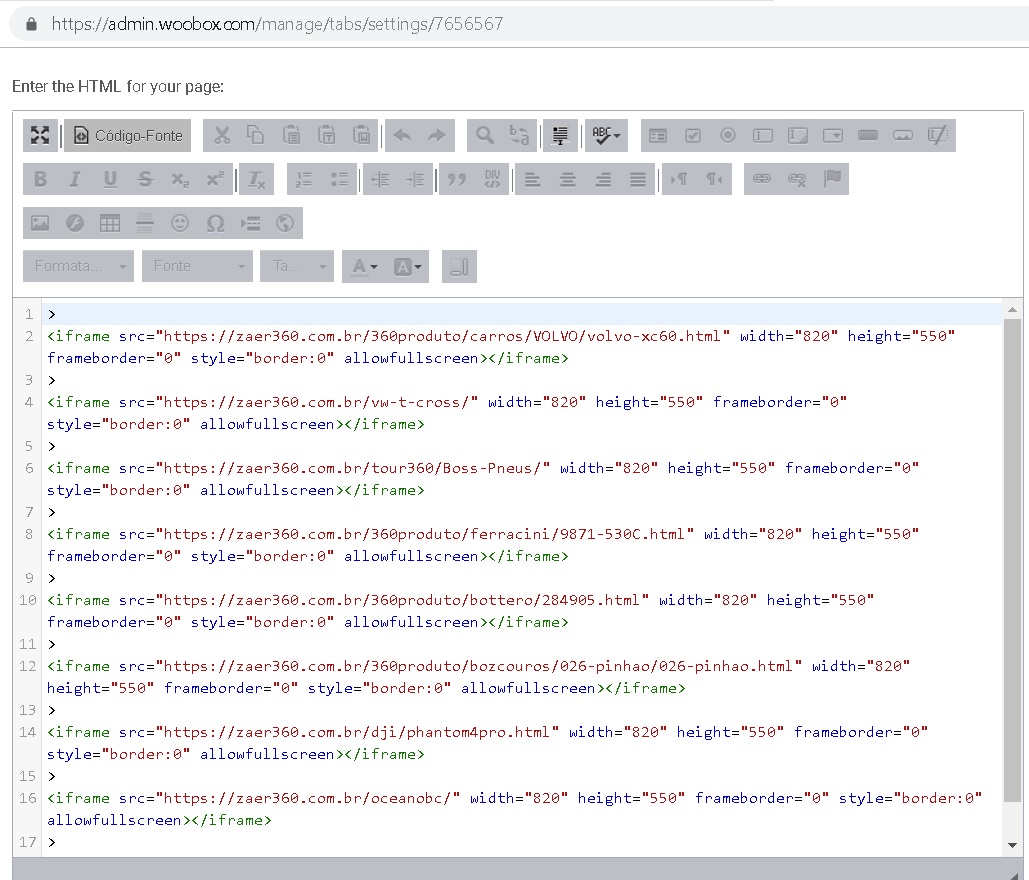Toggle bulleted list
This screenshot has width=1029, height=880.
tap(339, 179)
